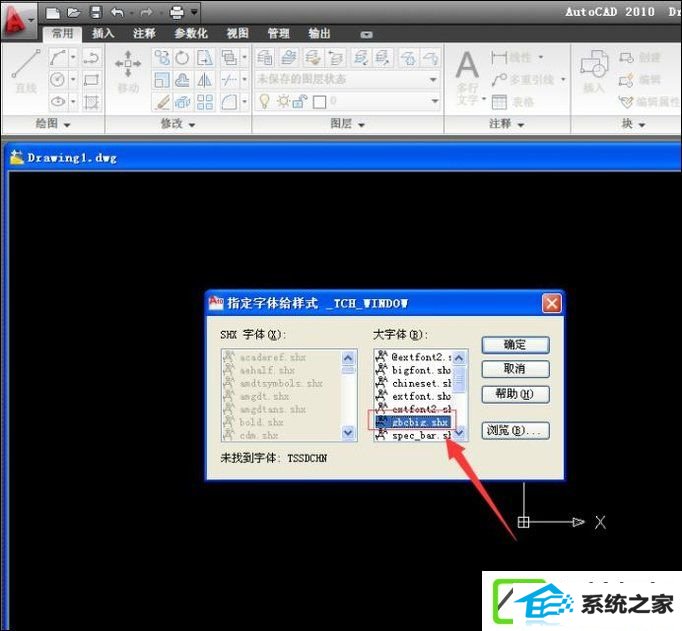The width and height of the screenshot is (682, 631).
Task: Open the Circle tool dropdown arrow
Action: coord(73,80)
